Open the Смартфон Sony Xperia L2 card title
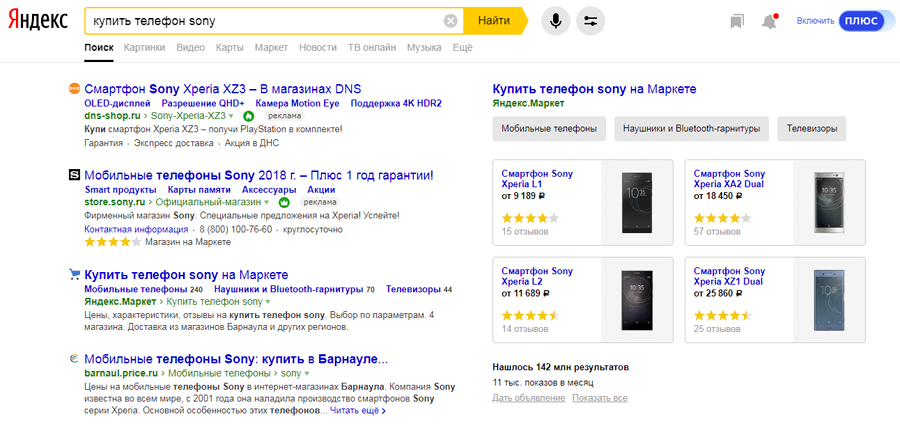Screen dimensions: 900x428 click(x=537, y=277)
